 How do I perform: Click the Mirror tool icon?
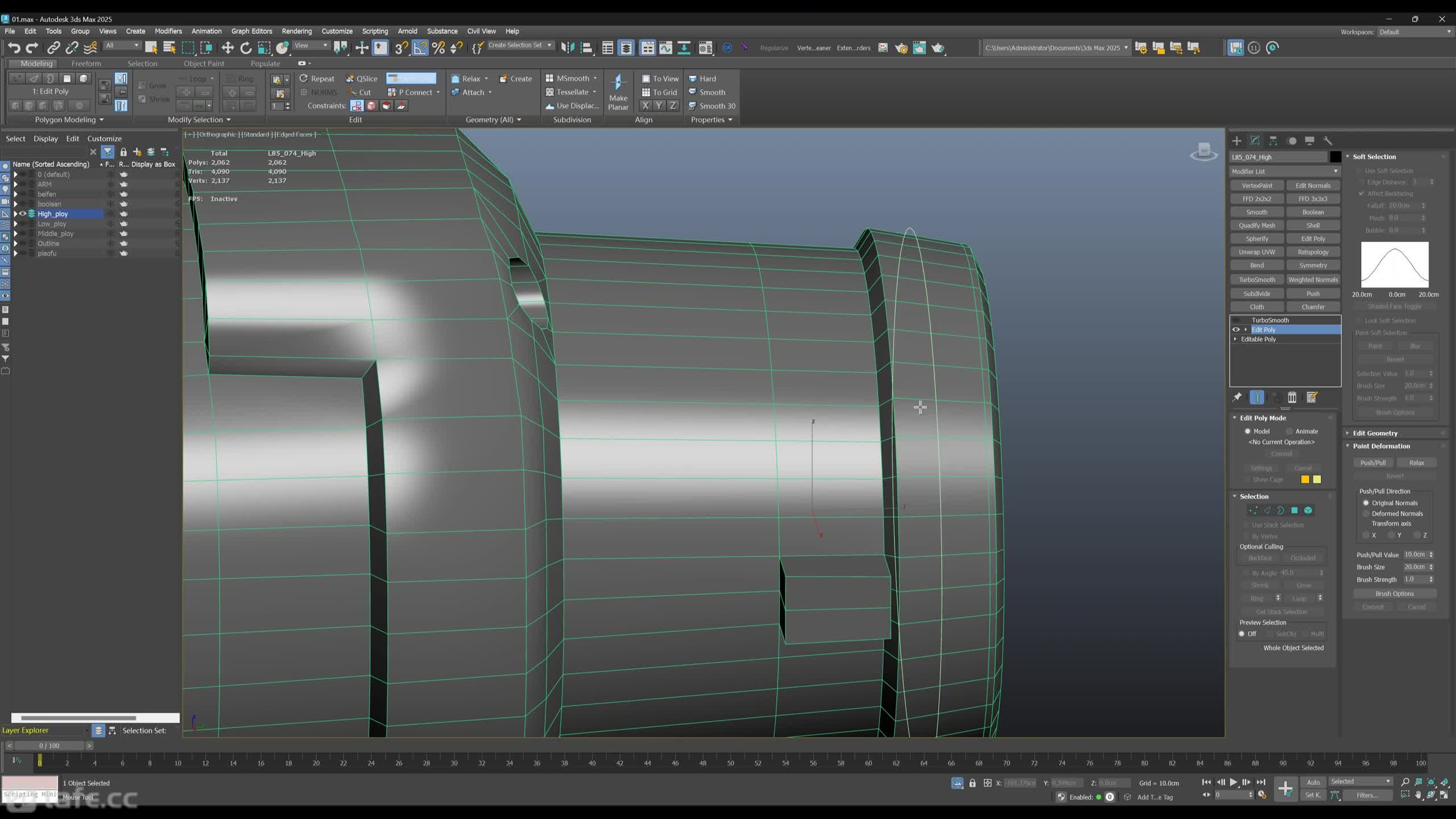(568, 48)
